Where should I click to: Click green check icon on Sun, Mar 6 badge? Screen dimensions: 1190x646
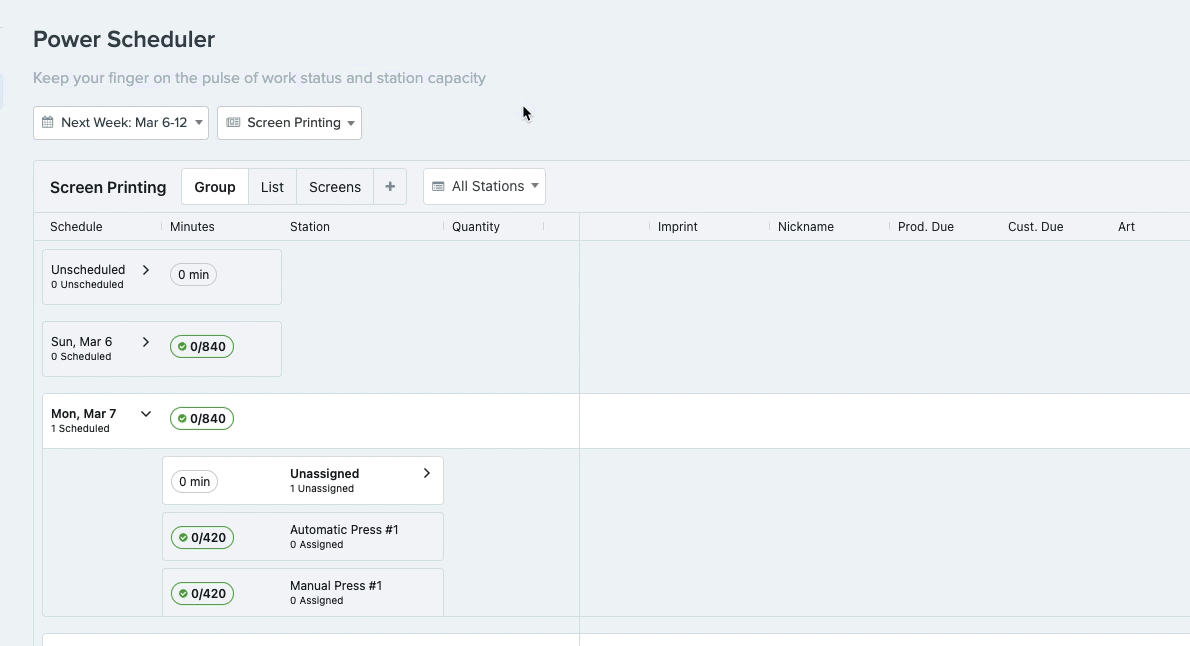(x=182, y=347)
